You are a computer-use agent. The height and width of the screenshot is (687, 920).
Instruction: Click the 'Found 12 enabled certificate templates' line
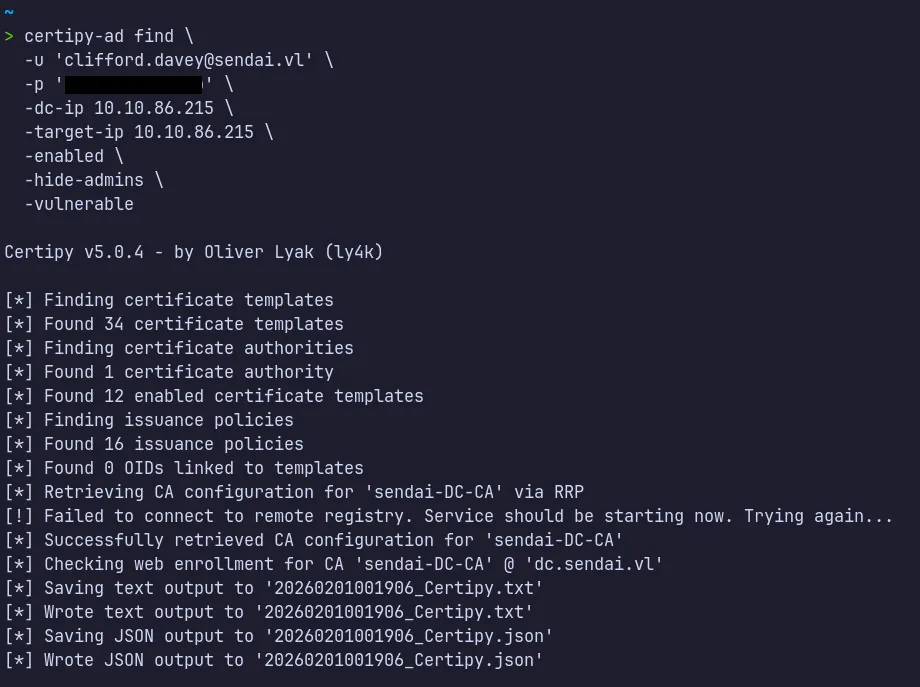click(233, 396)
